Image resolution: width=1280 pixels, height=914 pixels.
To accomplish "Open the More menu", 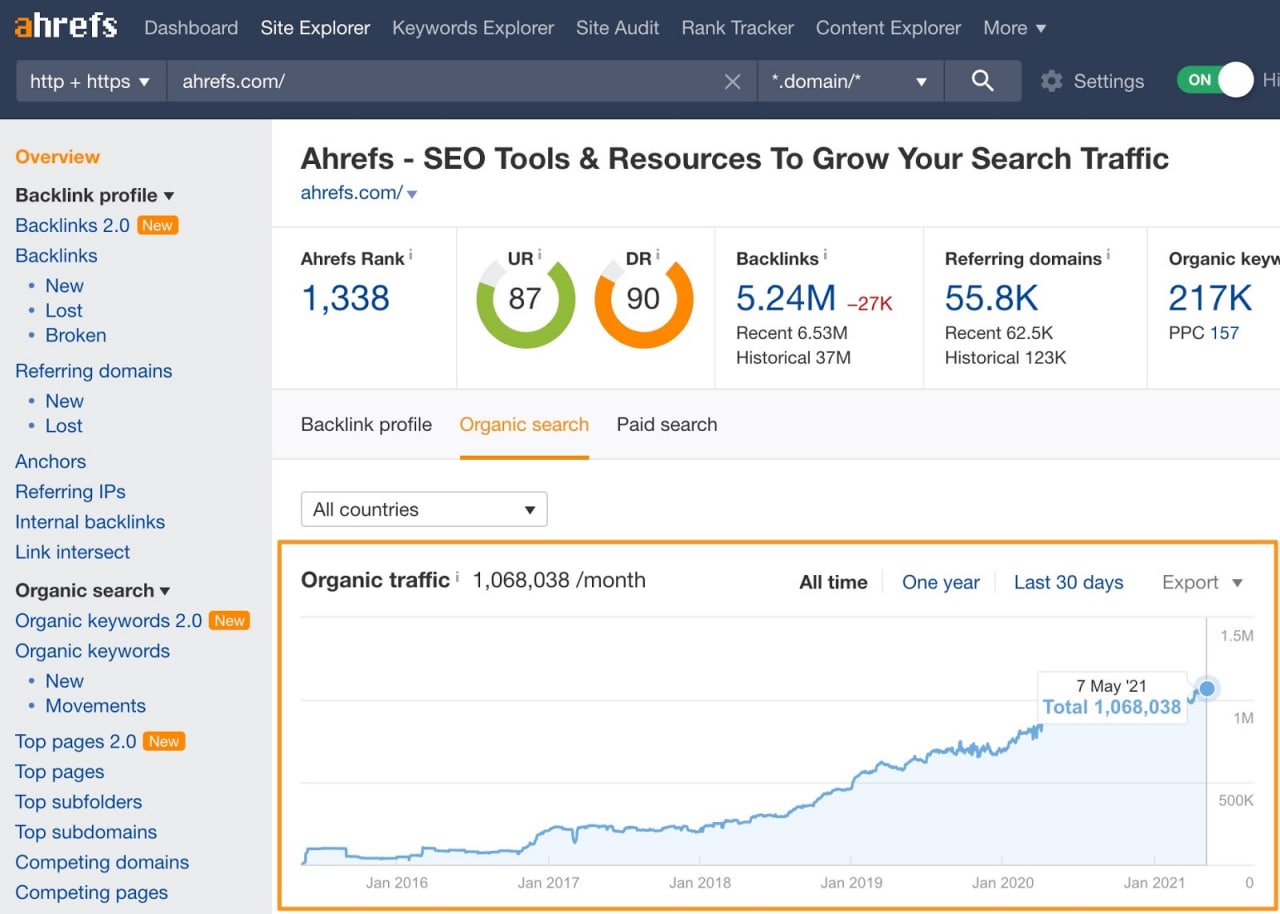I will click(1014, 28).
